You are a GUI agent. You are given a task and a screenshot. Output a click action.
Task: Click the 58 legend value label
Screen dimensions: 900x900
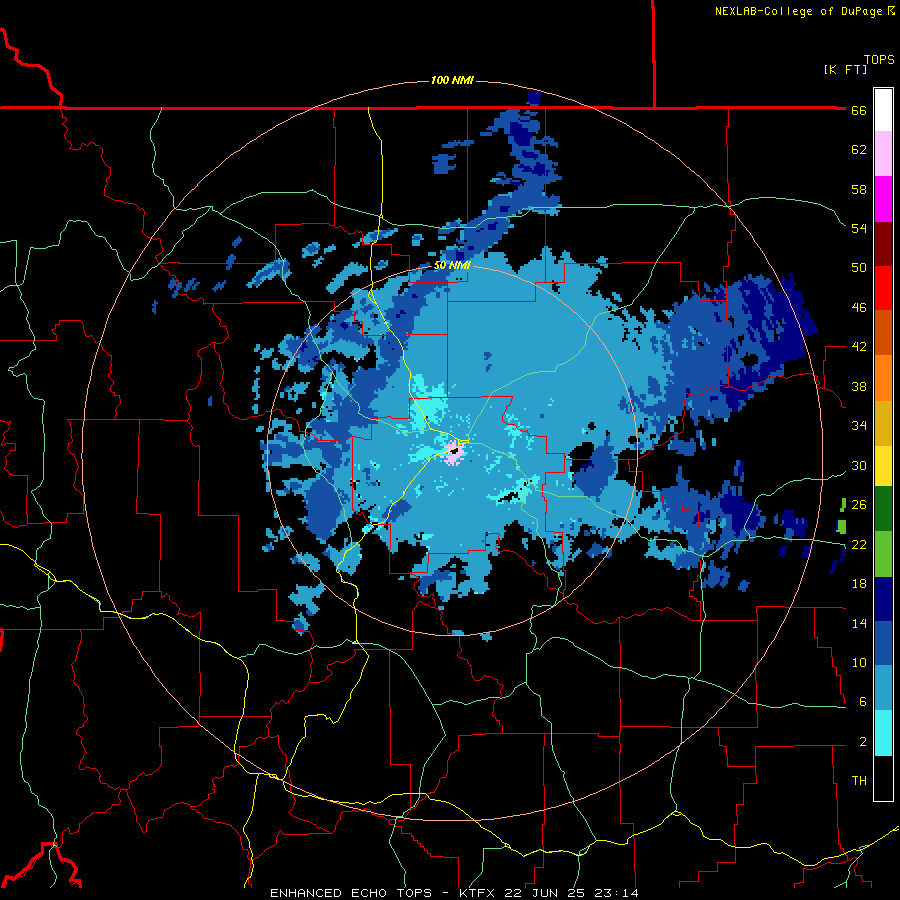(859, 189)
